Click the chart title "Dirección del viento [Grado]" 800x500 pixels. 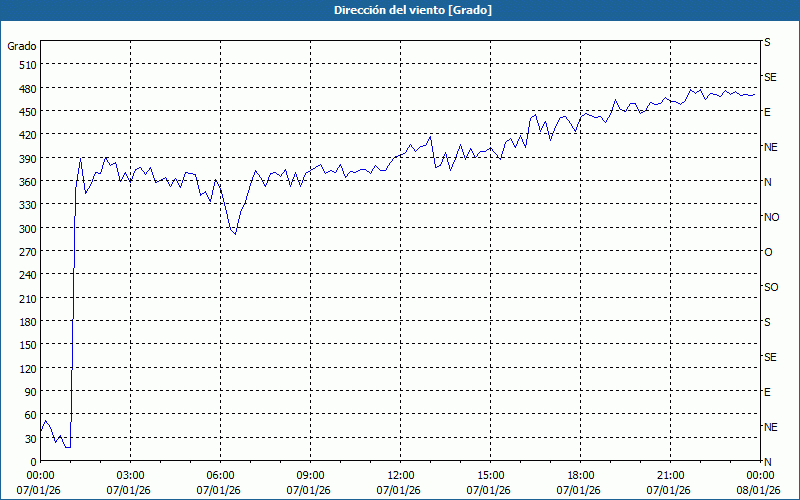point(399,10)
